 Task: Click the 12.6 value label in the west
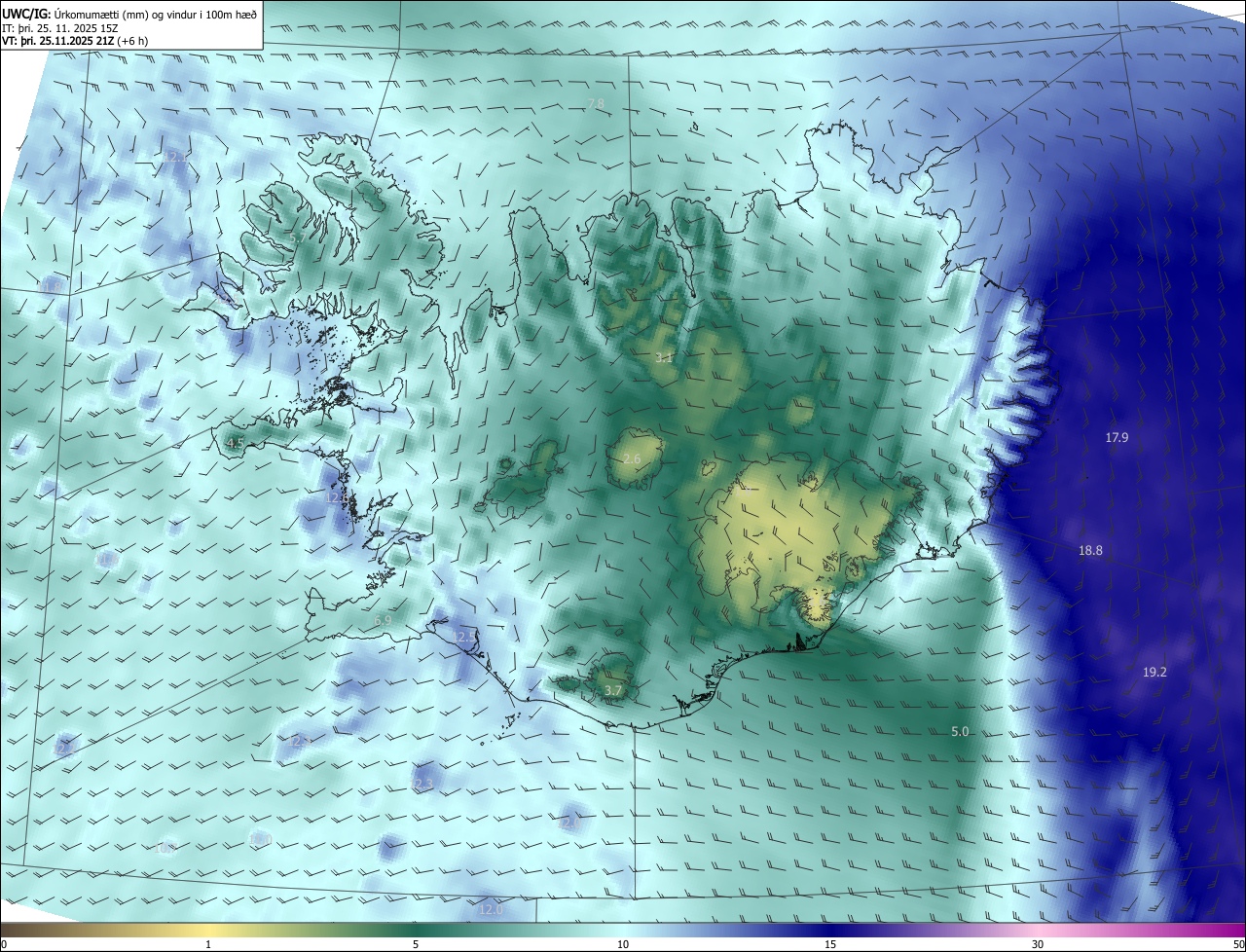pos(337,497)
